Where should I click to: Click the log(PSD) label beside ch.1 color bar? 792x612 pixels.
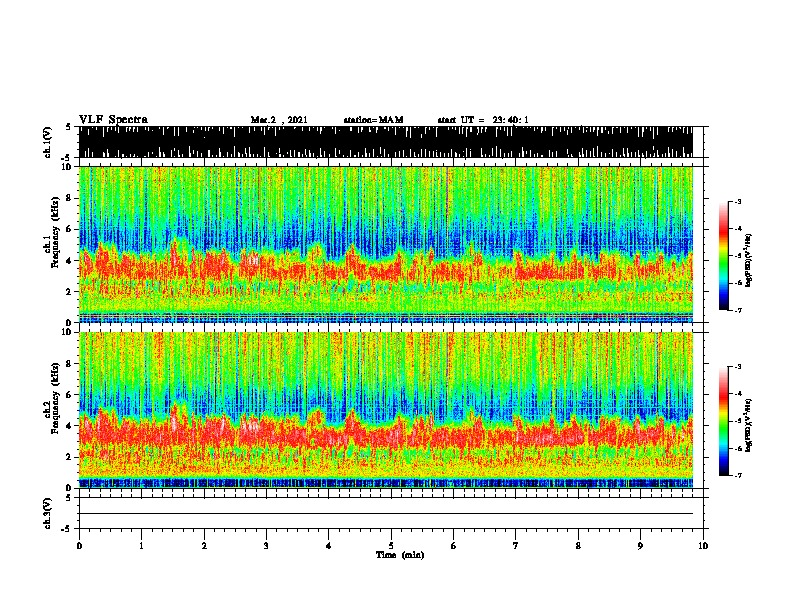tap(748, 261)
